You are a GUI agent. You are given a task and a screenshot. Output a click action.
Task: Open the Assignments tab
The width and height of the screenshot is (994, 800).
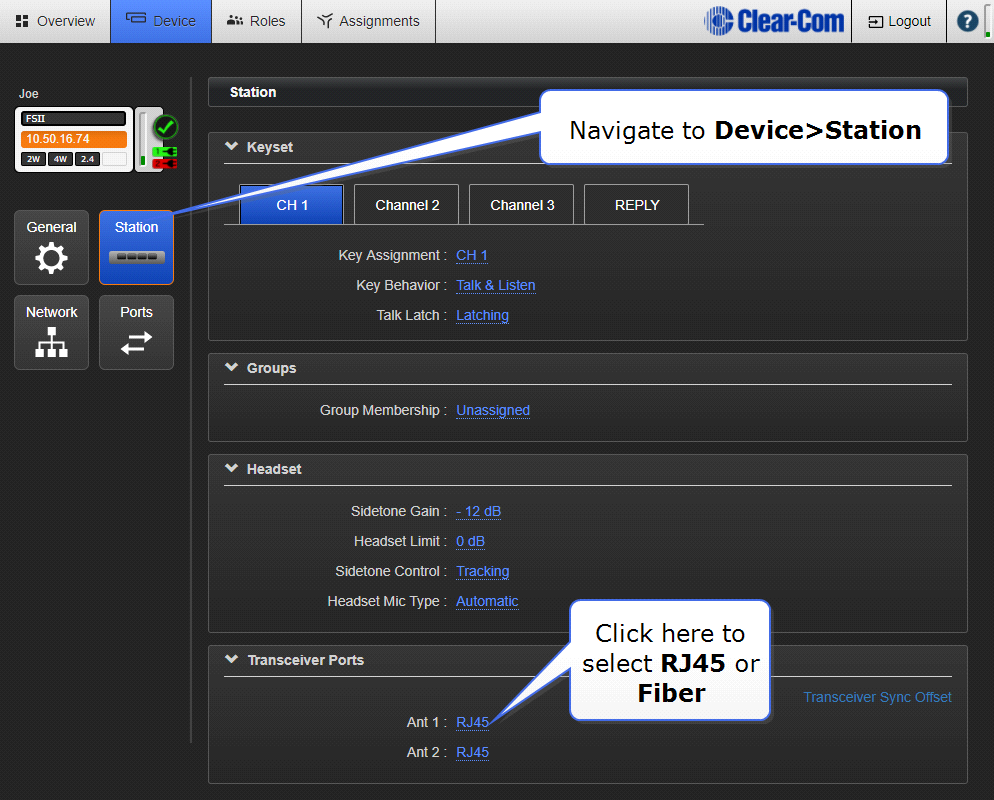coord(368,21)
